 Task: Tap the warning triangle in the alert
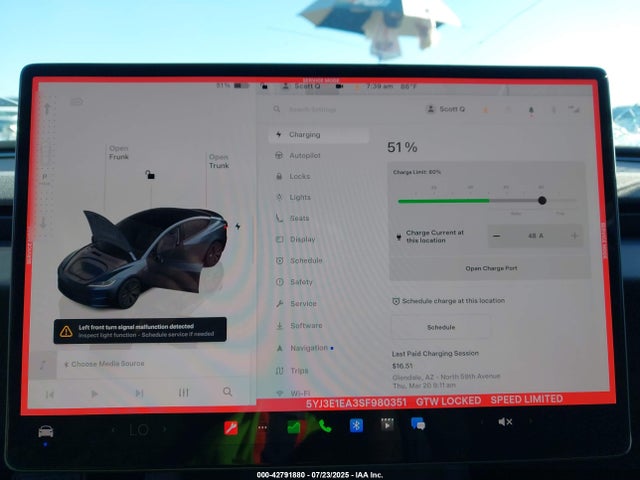pos(66,331)
